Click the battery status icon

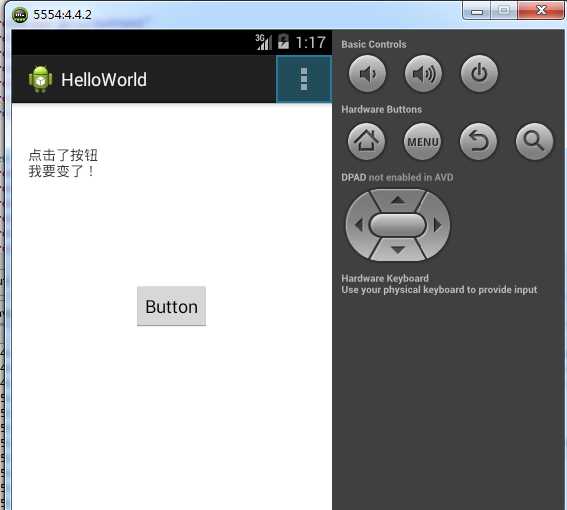tap(284, 42)
